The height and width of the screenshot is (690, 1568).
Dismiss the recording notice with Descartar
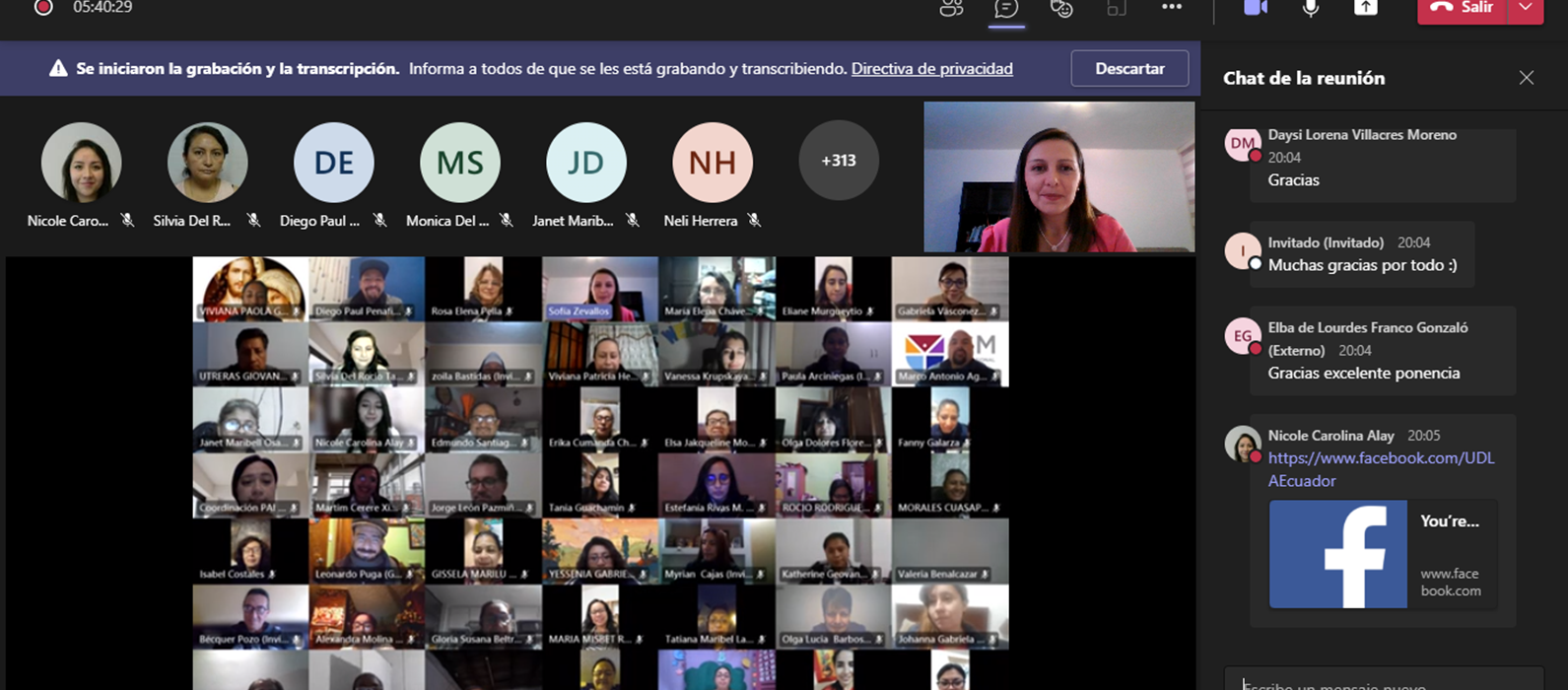point(1129,69)
